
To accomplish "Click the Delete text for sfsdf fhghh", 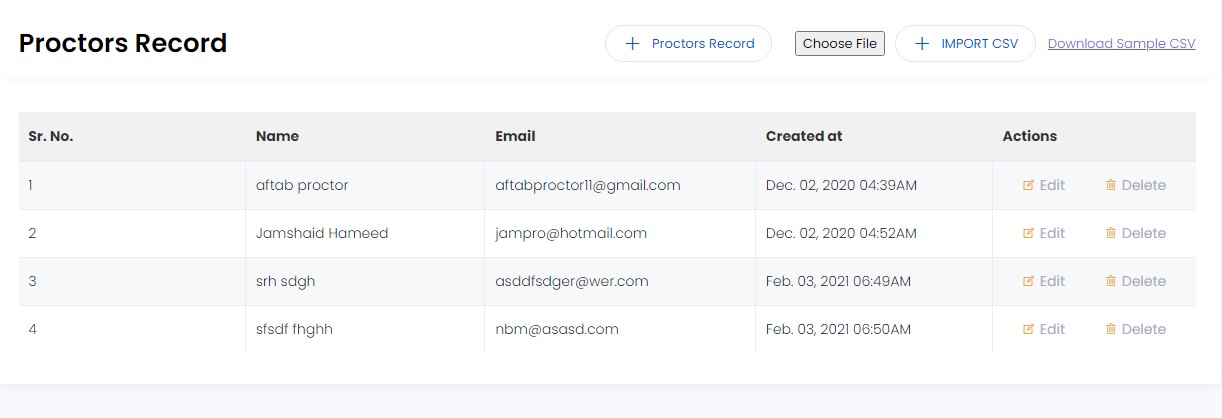I will tap(1143, 329).
